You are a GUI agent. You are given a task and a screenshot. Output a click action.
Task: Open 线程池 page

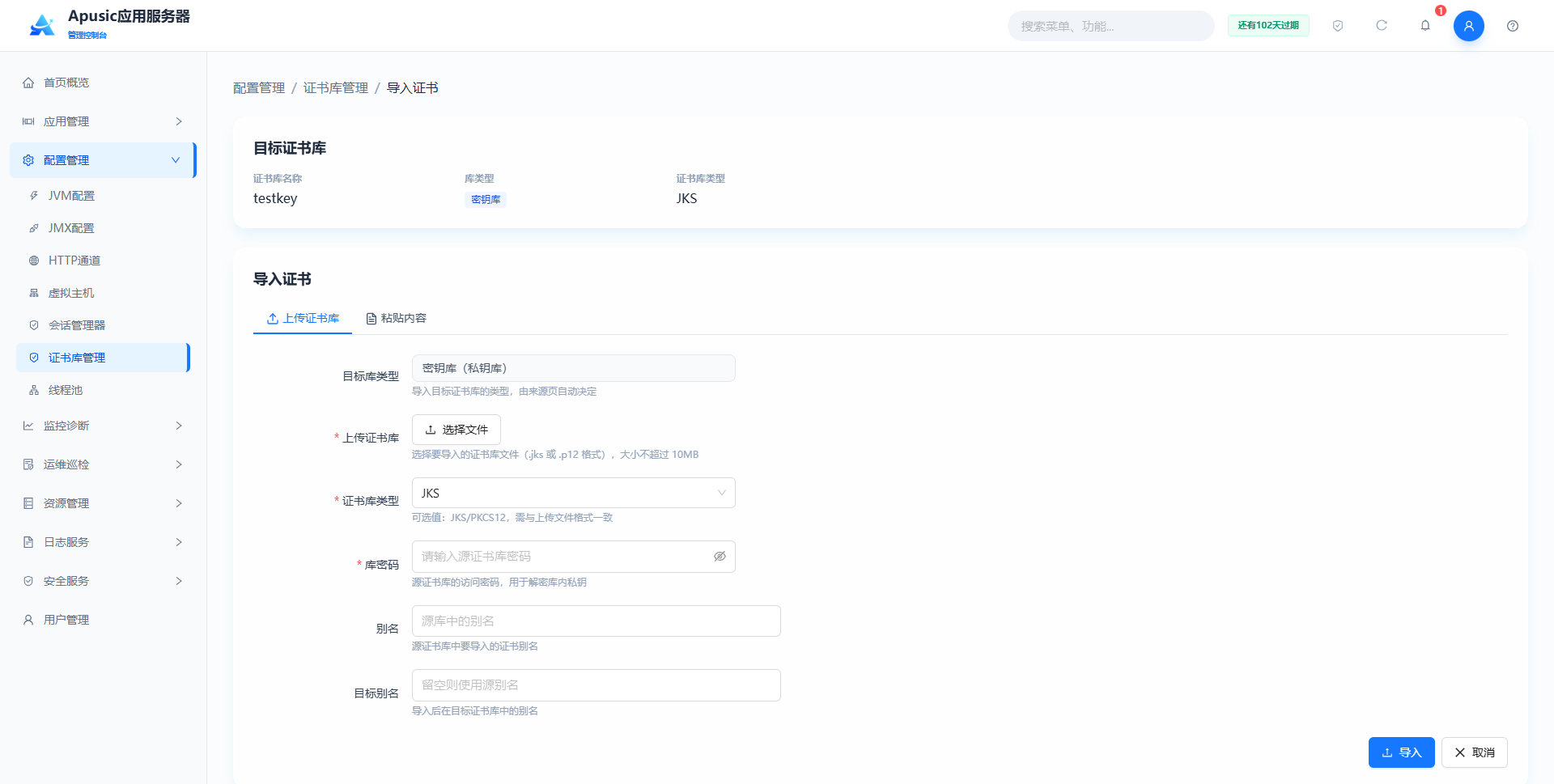(x=103, y=390)
